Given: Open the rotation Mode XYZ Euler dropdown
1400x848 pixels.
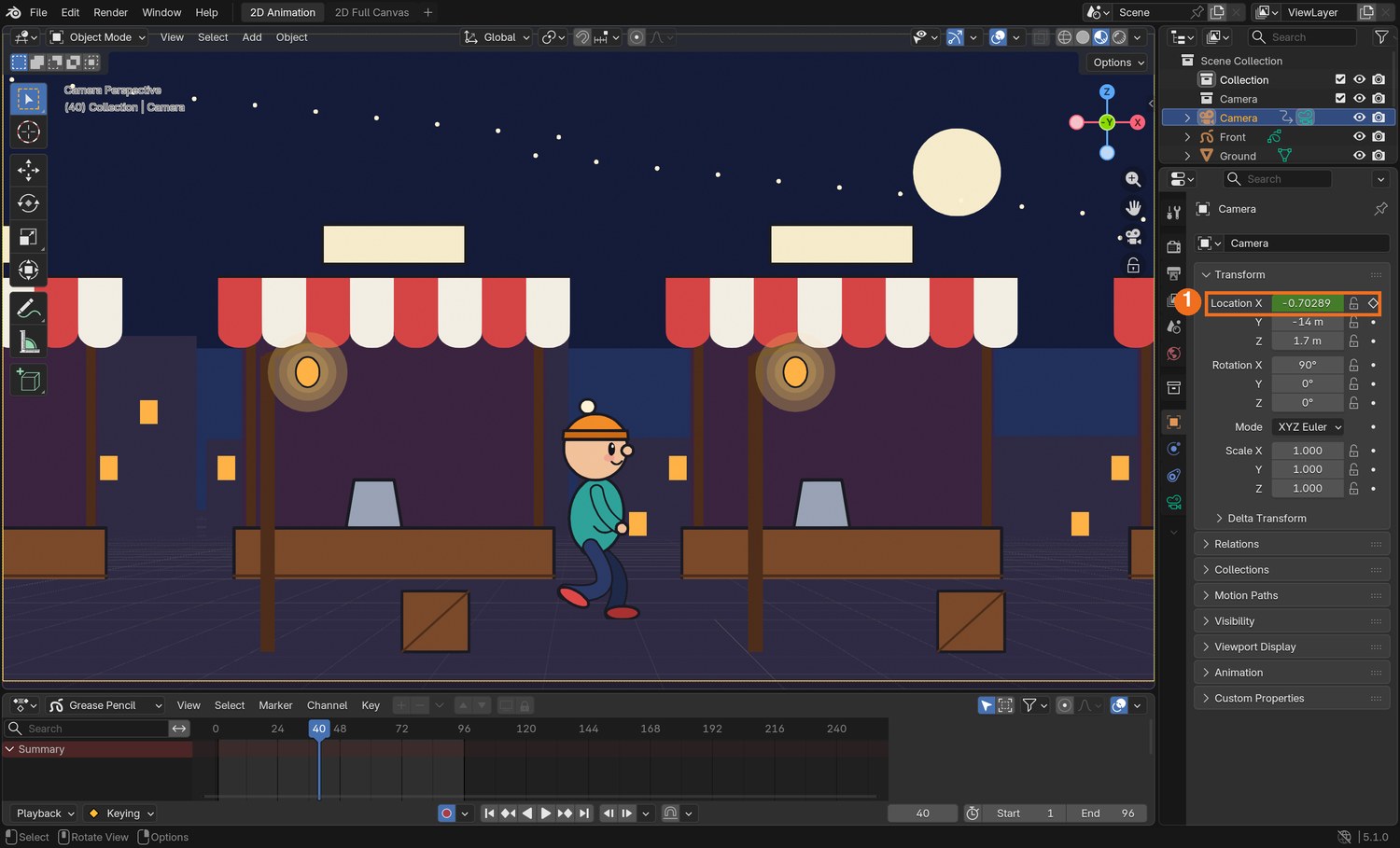Looking at the screenshot, I should point(1308,427).
